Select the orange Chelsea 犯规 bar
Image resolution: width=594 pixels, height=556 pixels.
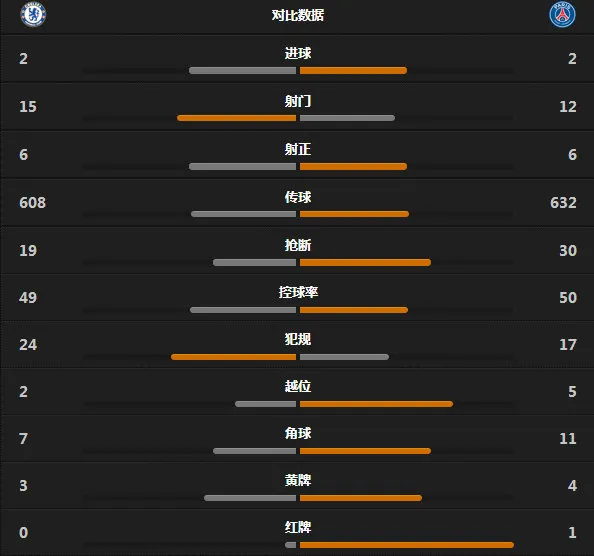point(233,357)
